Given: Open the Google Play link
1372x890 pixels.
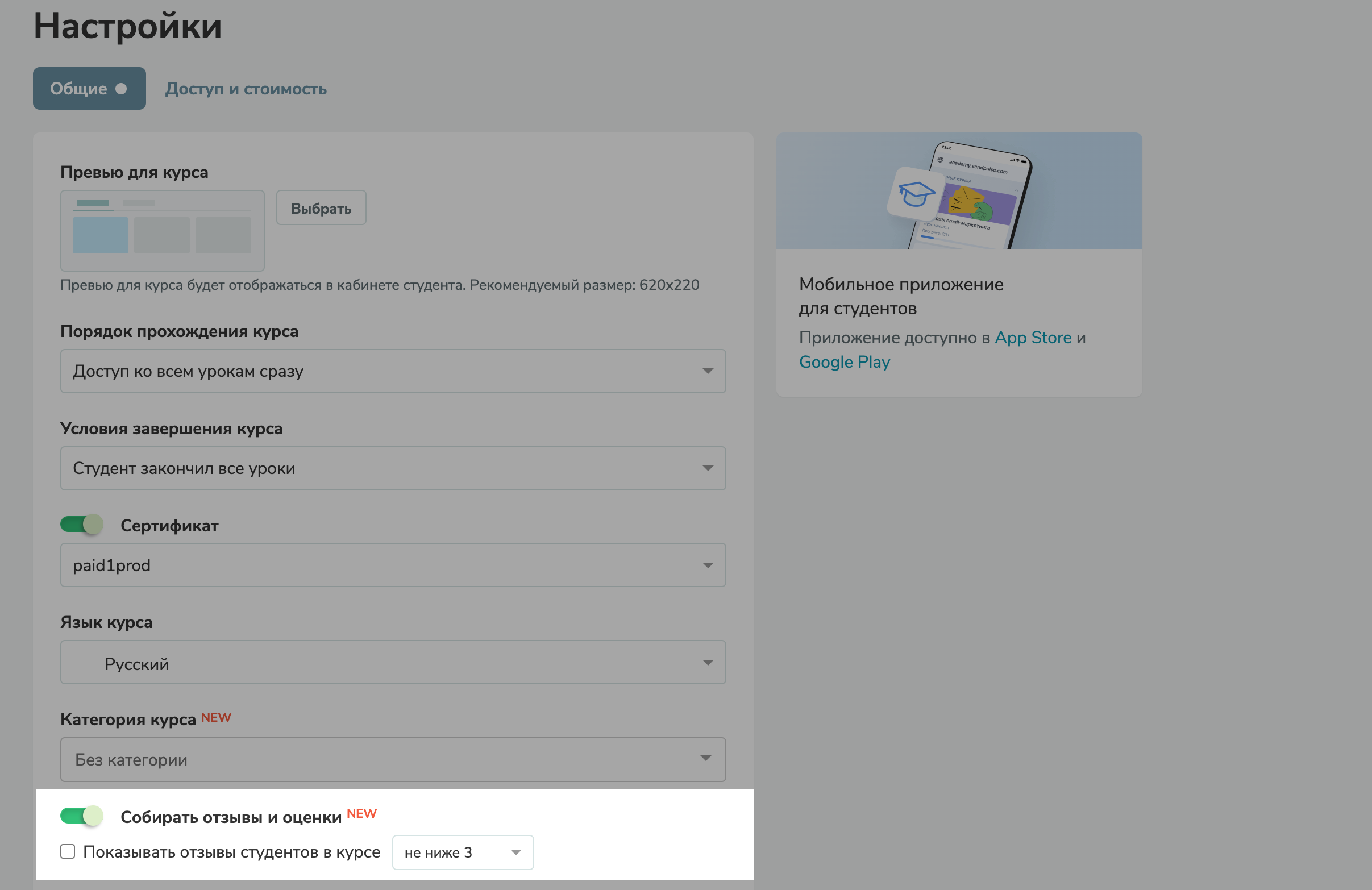Looking at the screenshot, I should pos(844,362).
